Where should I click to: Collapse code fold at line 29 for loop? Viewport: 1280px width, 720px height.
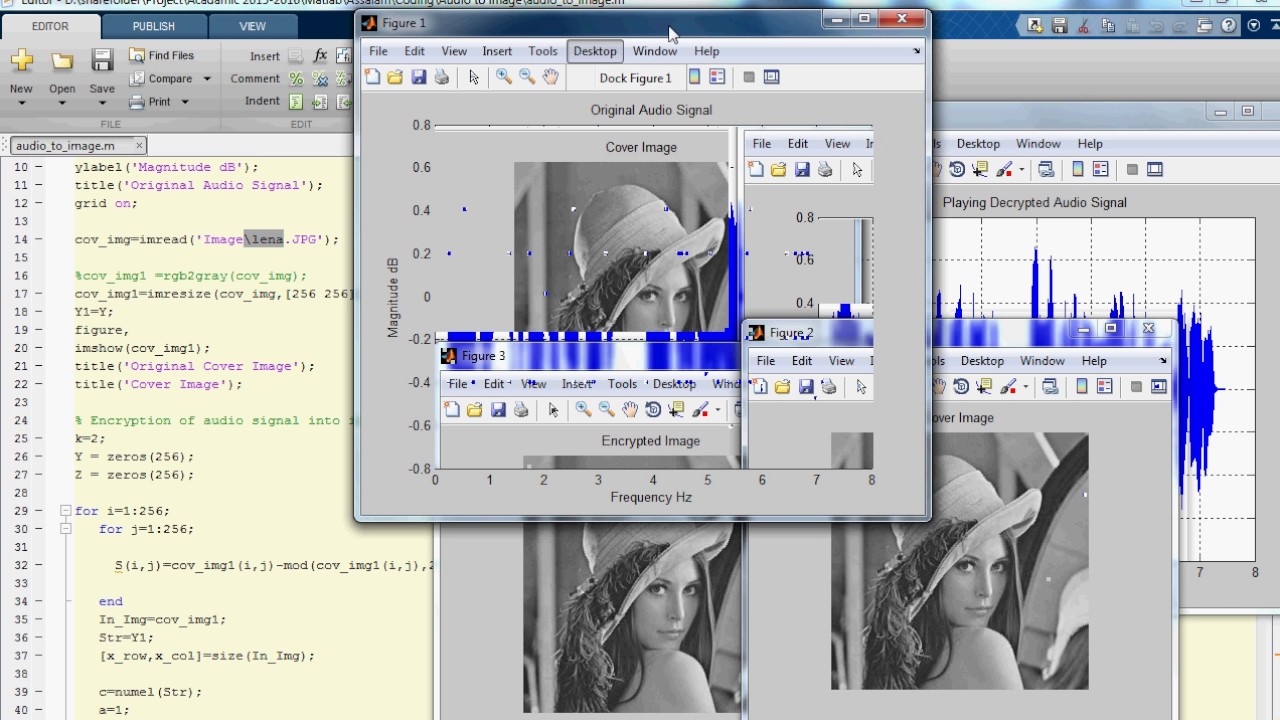(x=65, y=511)
